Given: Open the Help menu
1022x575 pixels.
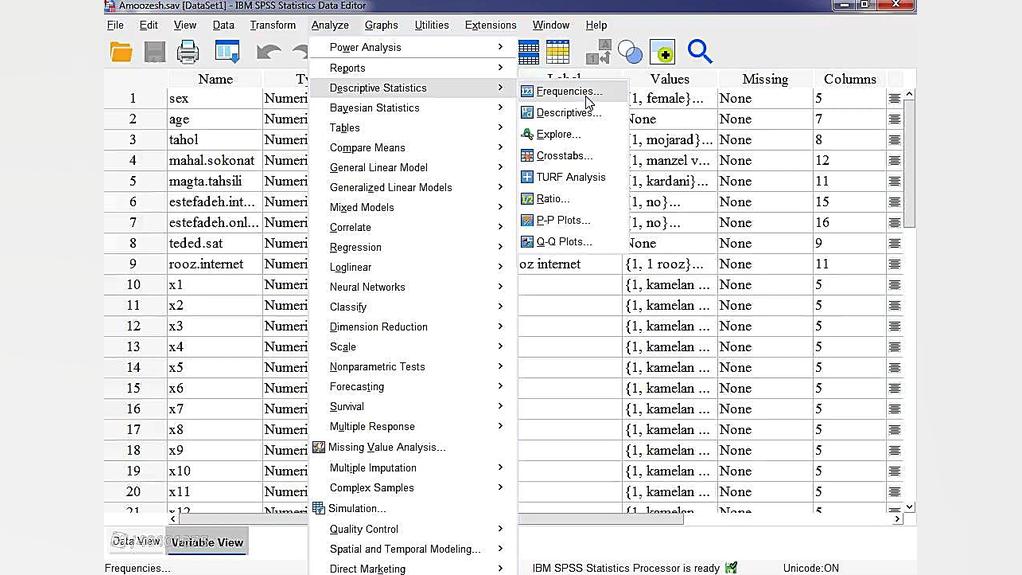Looking at the screenshot, I should pyautogui.click(x=596, y=25).
